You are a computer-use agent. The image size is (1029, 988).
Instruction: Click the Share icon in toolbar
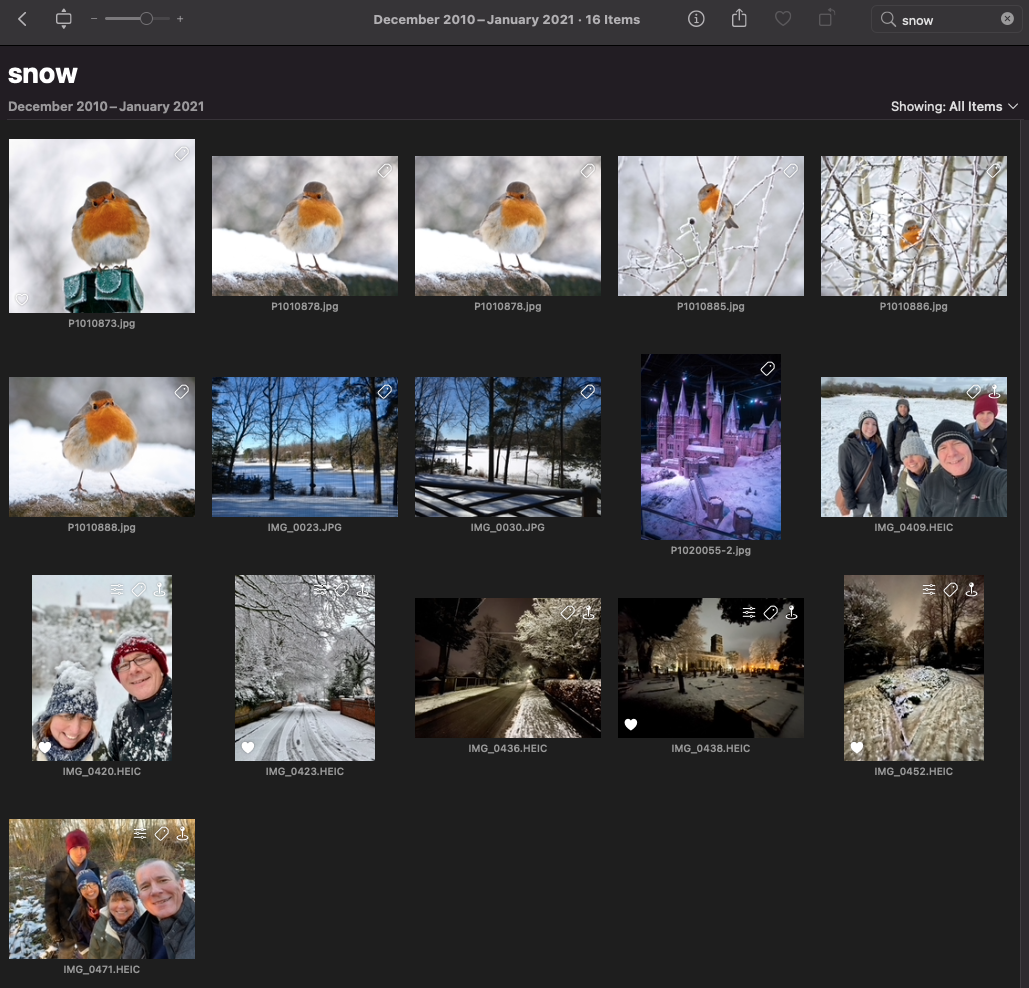739,19
